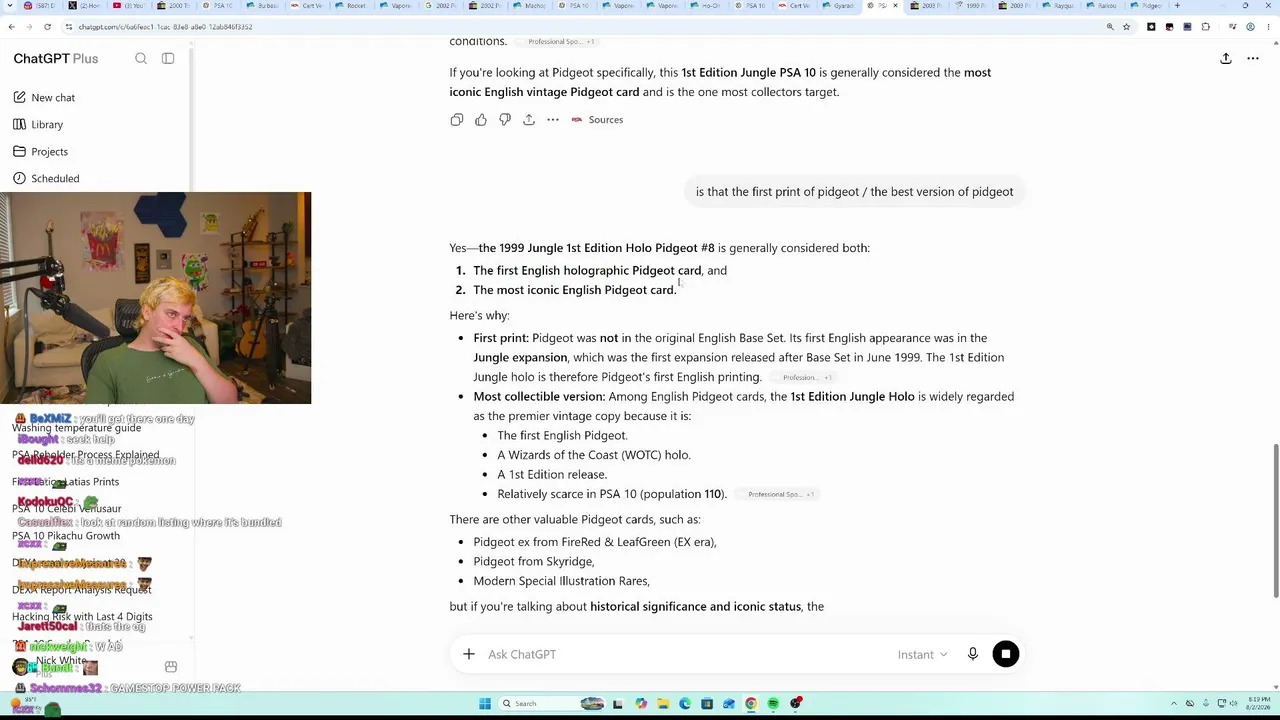Open File Explorer from the taskbar
Screen dimensions: 1280x720
click(x=663, y=704)
